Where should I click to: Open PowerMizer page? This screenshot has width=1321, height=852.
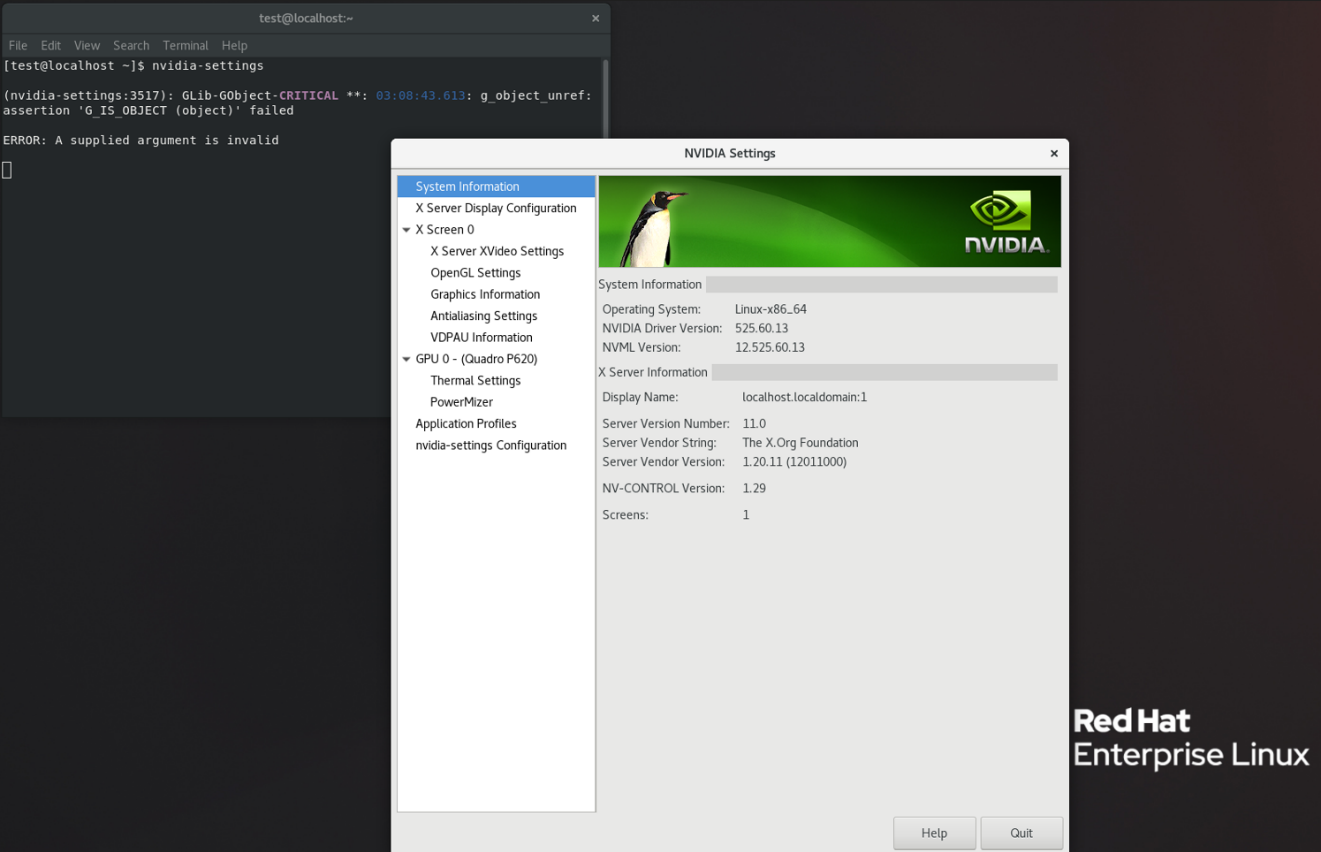(461, 402)
